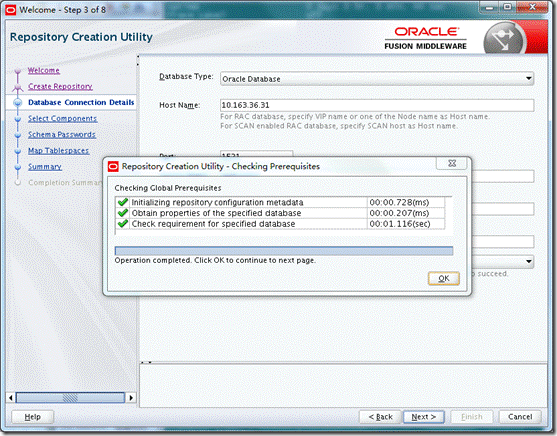Click the green check for Check requirement row
Viewport: 557px width, 436px height.
(x=123, y=224)
